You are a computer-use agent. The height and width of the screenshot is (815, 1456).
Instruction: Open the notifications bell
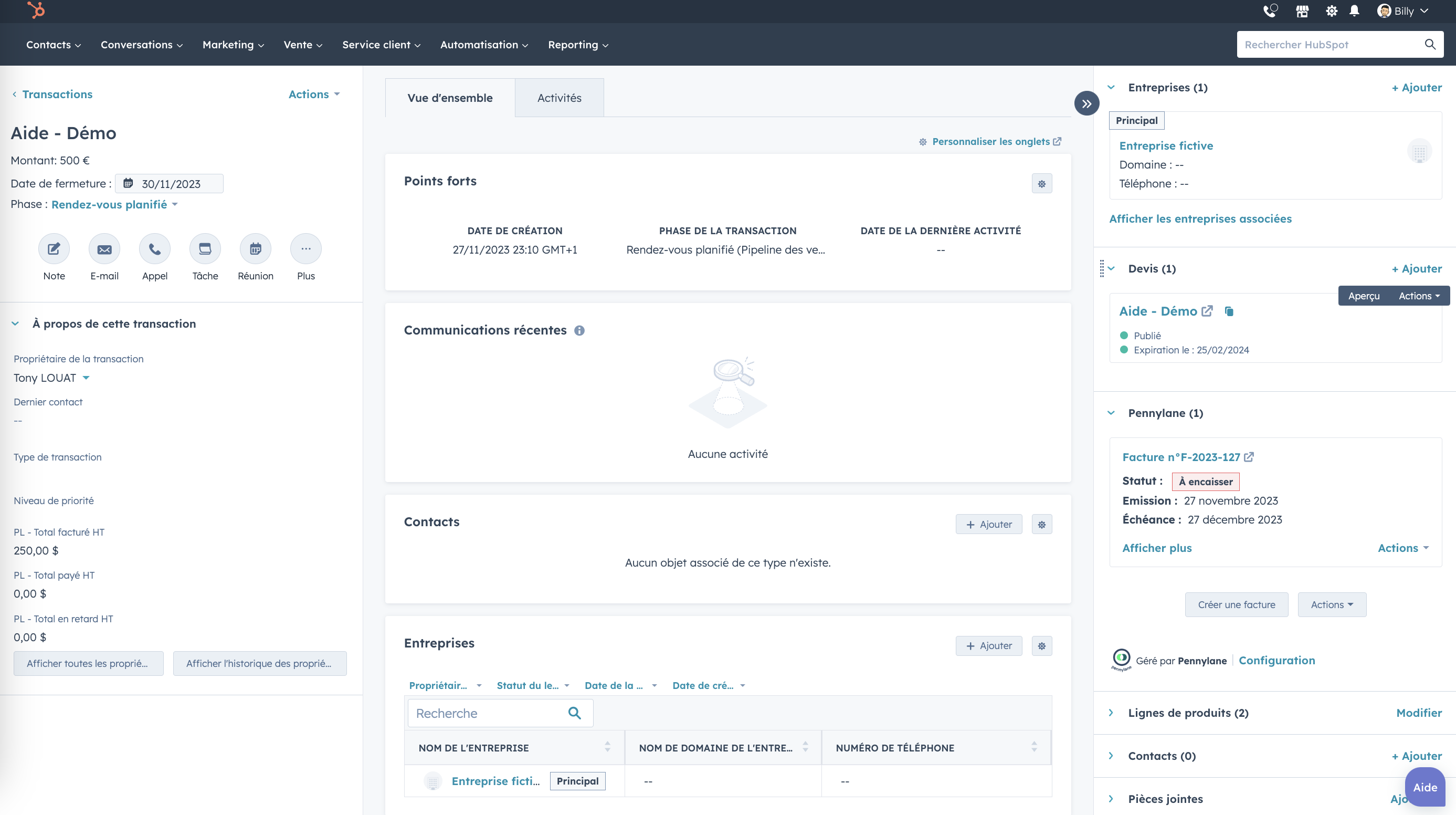(x=1354, y=12)
